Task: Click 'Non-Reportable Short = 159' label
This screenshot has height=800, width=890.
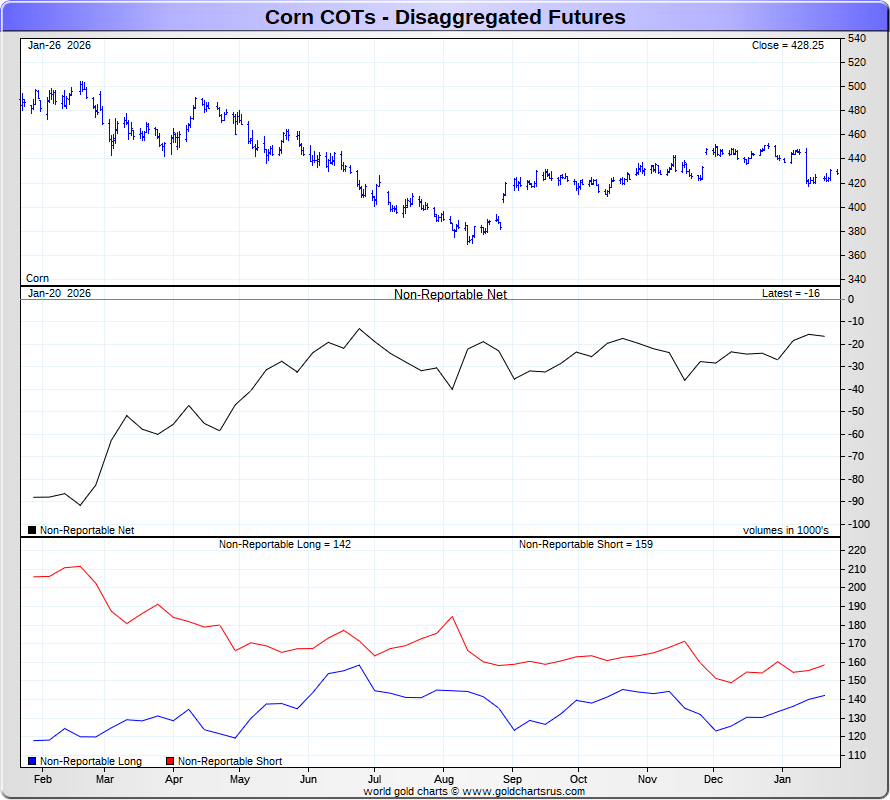Action: (586, 544)
